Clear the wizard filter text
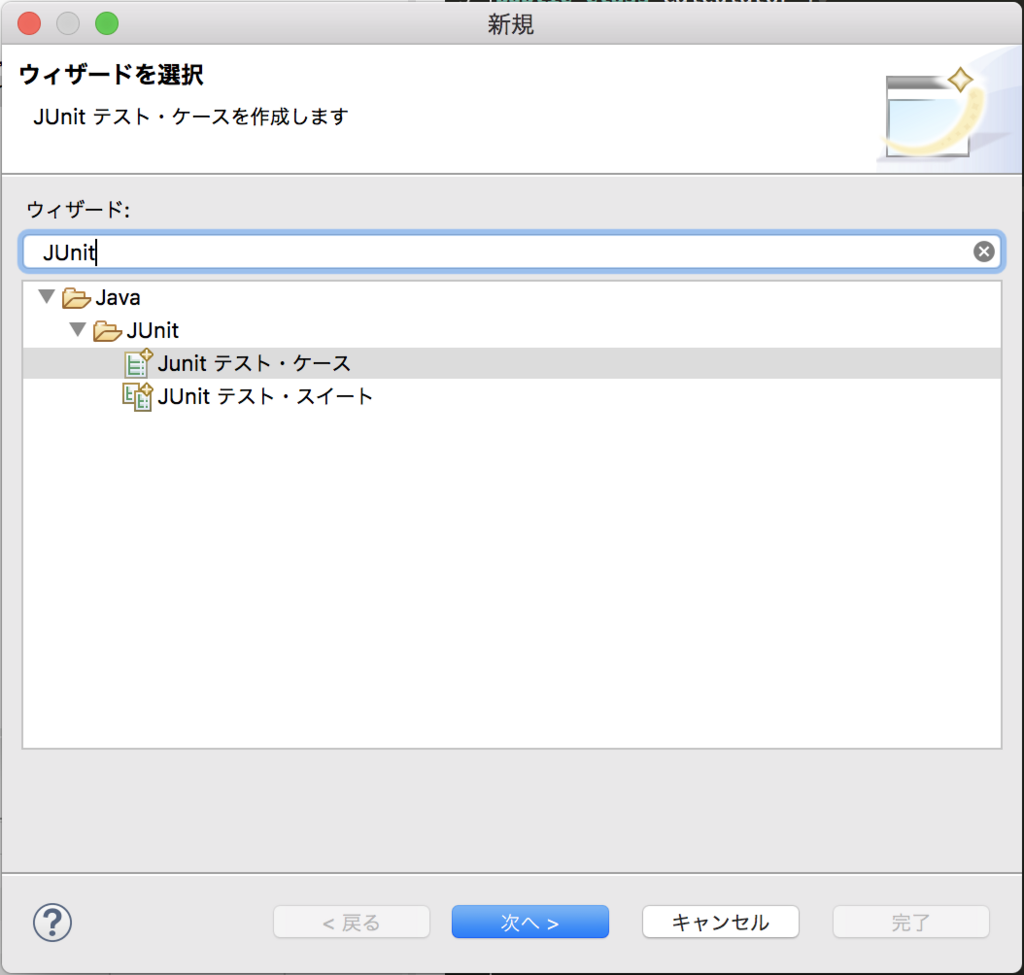Image resolution: width=1024 pixels, height=975 pixels. coord(984,251)
